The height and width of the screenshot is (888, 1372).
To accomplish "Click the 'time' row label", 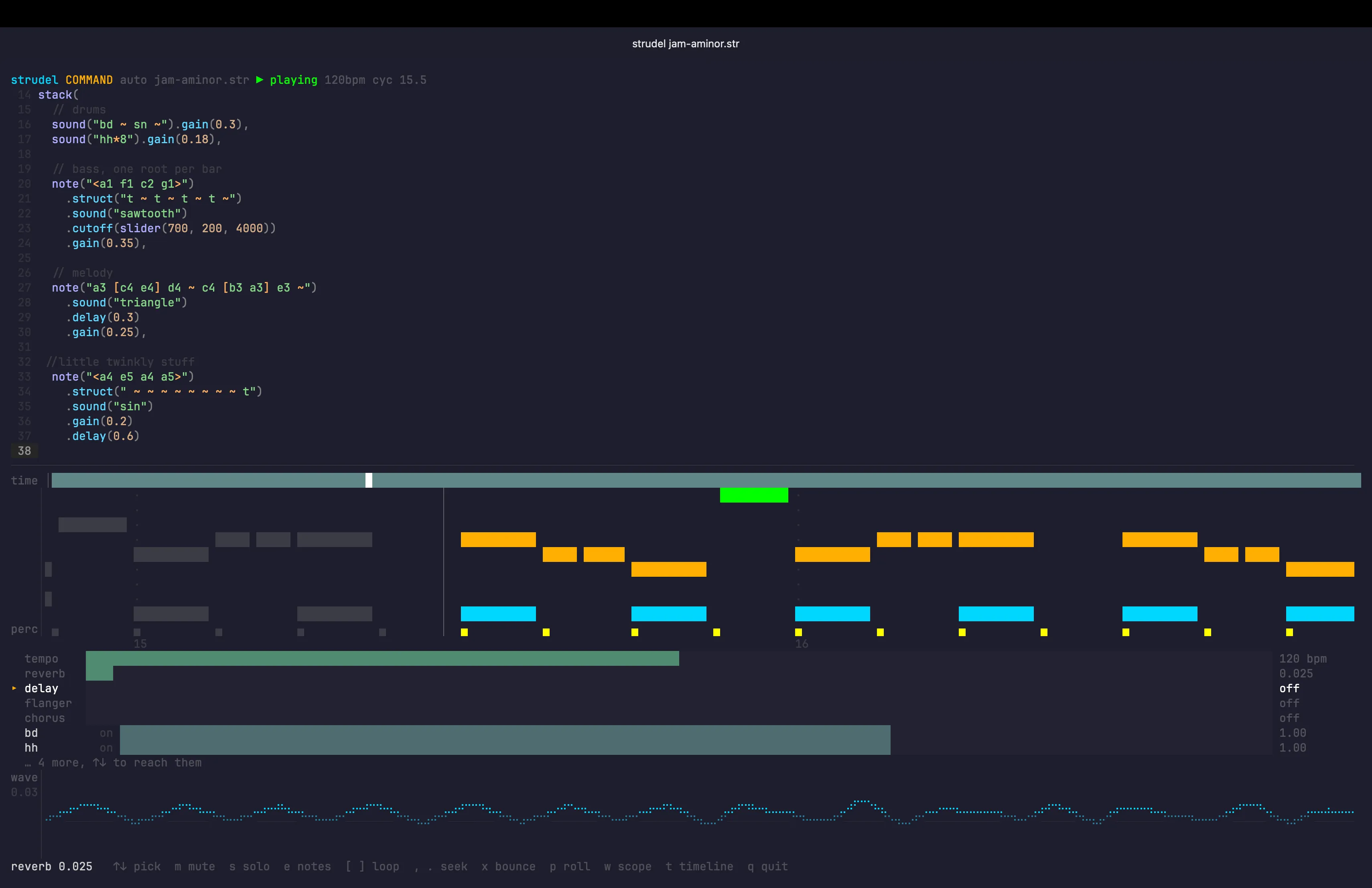I will (x=24, y=480).
